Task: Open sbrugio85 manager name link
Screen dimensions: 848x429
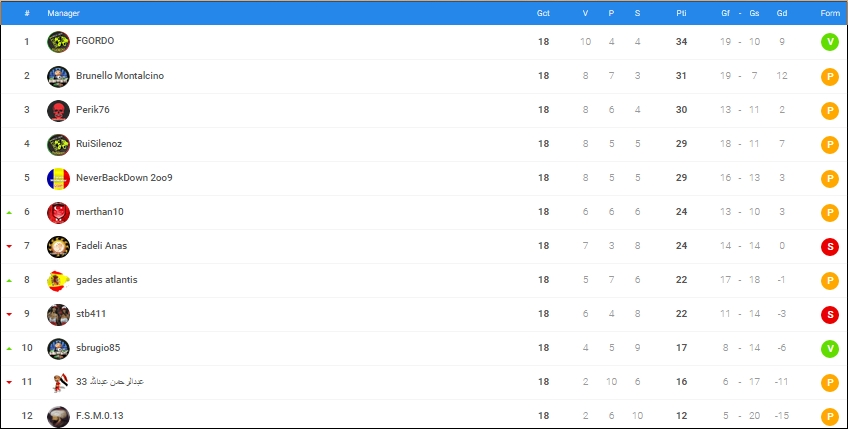Action: pos(98,348)
